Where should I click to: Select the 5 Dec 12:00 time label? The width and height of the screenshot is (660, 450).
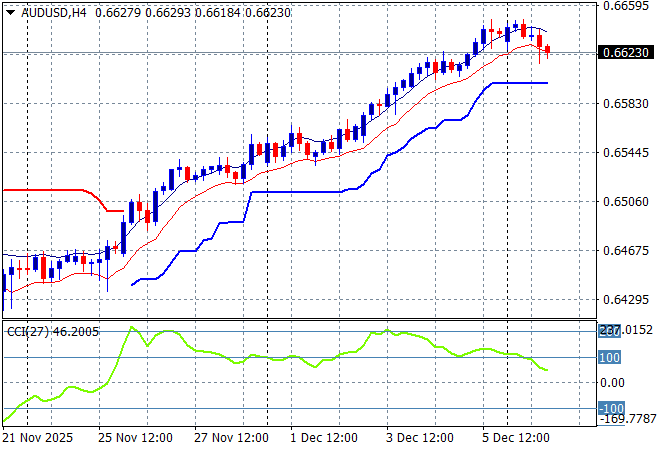click(x=516, y=438)
